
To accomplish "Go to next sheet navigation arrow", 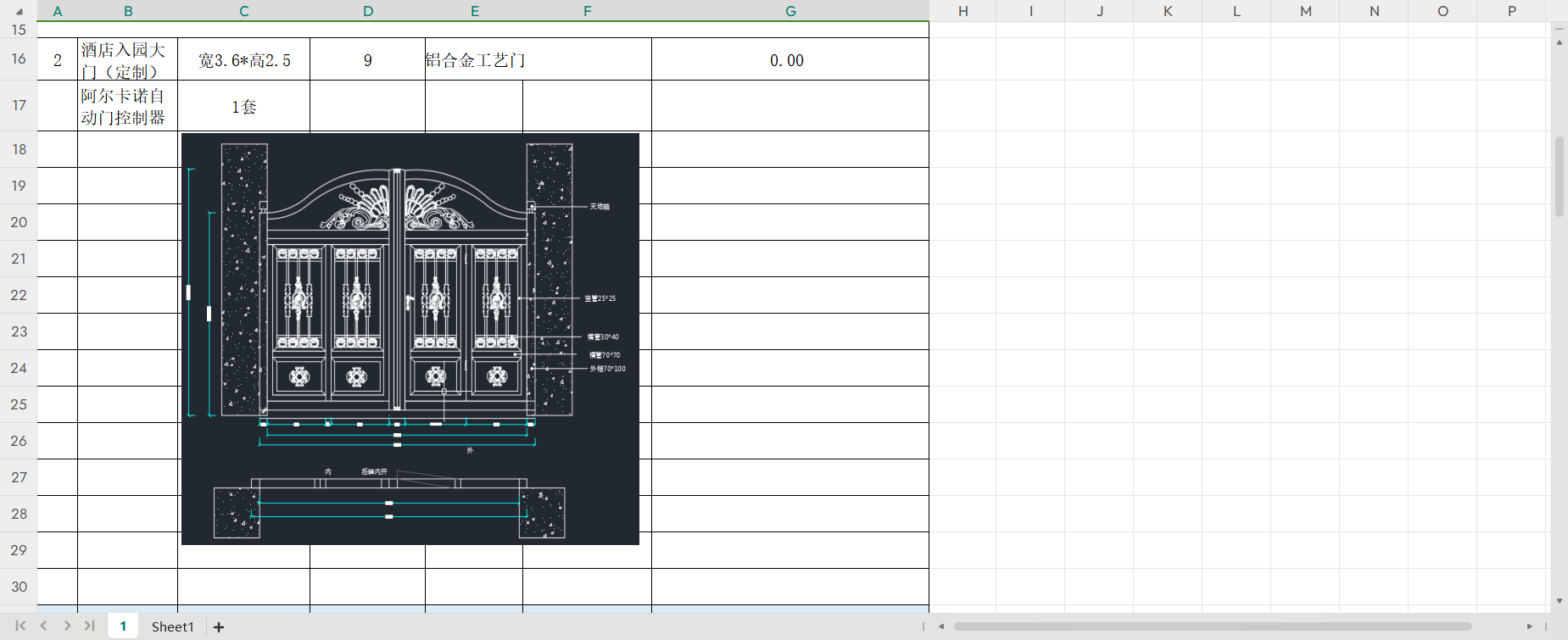I will pyautogui.click(x=67, y=626).
